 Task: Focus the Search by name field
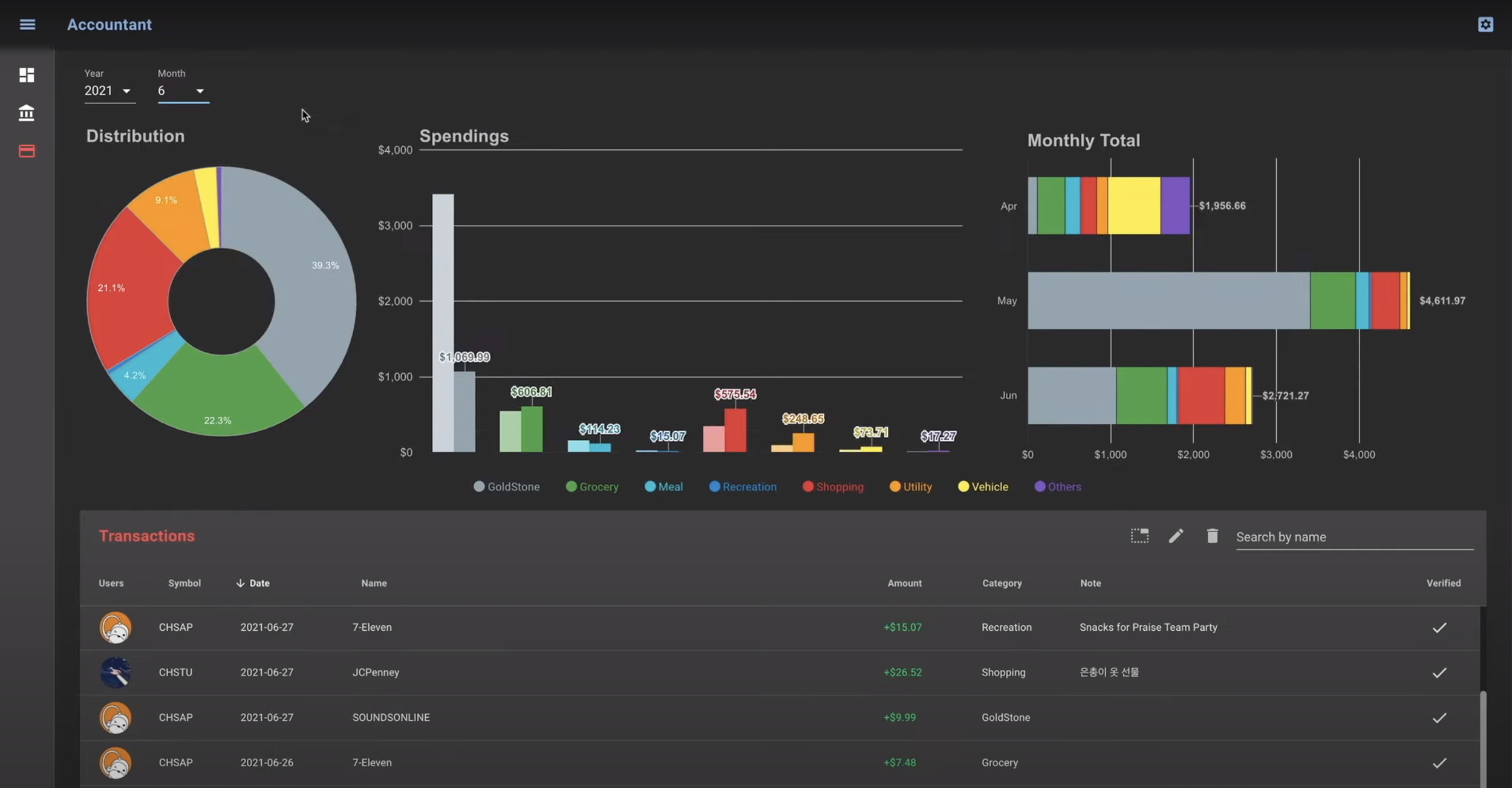[x=1354, y=537]
